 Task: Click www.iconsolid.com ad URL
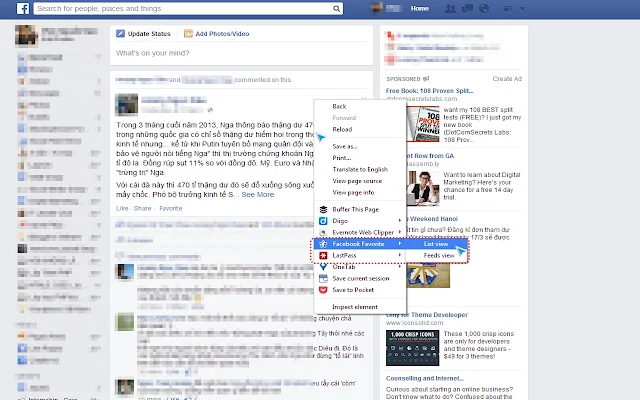[414, 322]
